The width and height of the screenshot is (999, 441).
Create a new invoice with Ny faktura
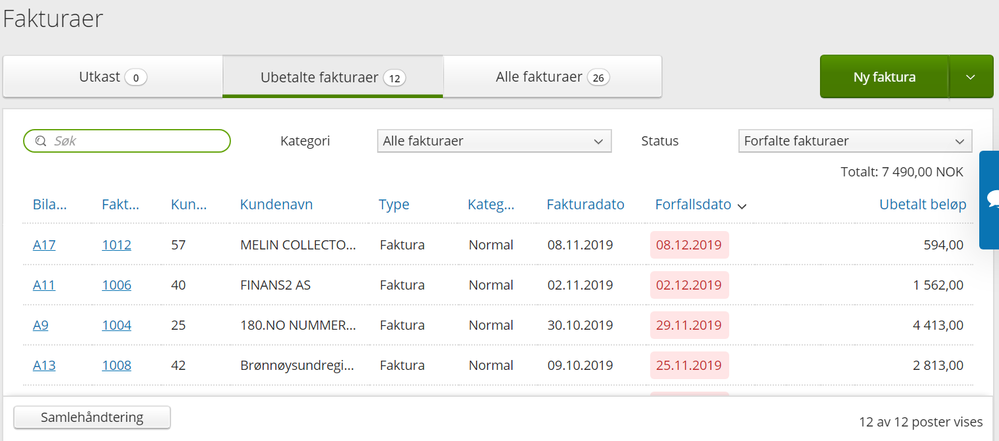[884, 77]
